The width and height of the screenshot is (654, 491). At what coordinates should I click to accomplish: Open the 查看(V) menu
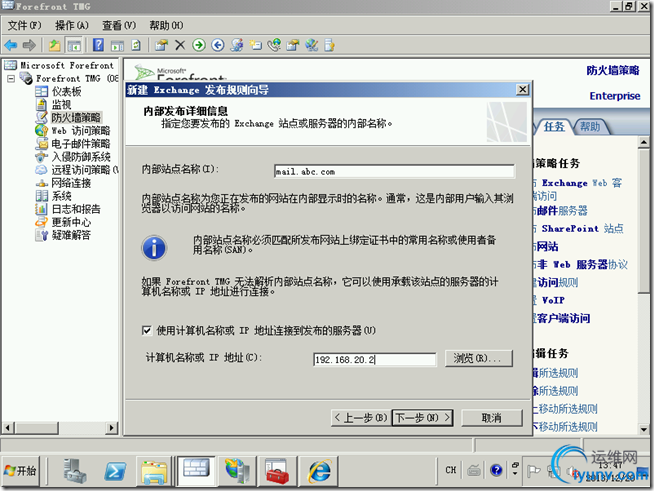pyautogui.click(x=119, y=25)
